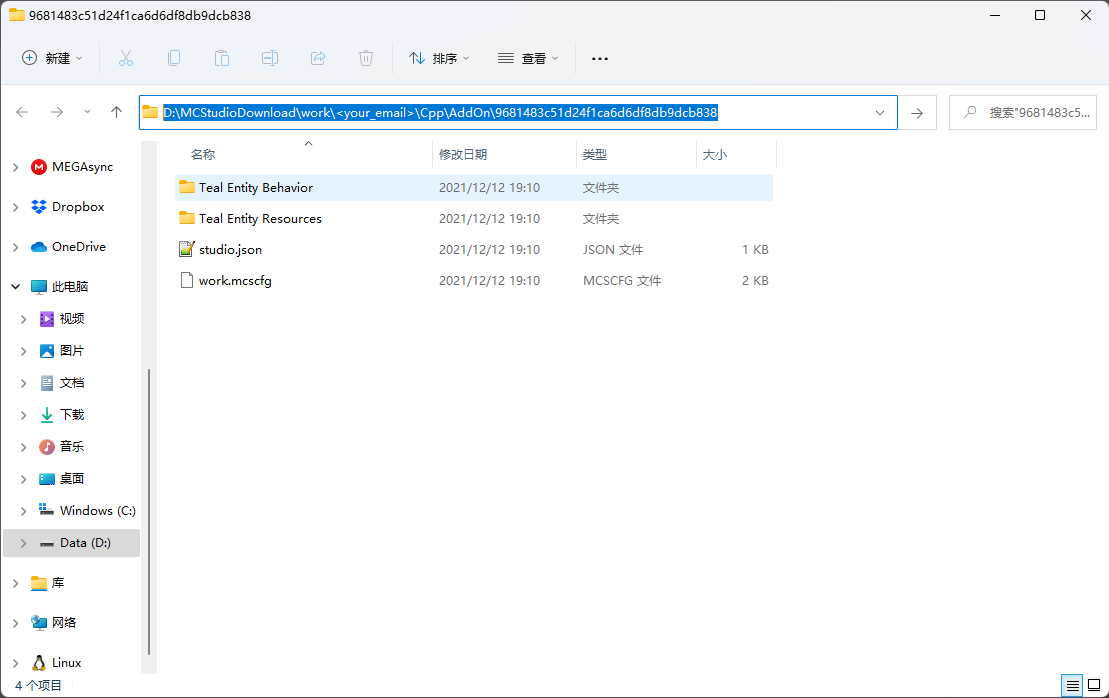Expand the Windows (C:) tree node
This screenshot has height=698, width=1109.
(x=23, y=511)
